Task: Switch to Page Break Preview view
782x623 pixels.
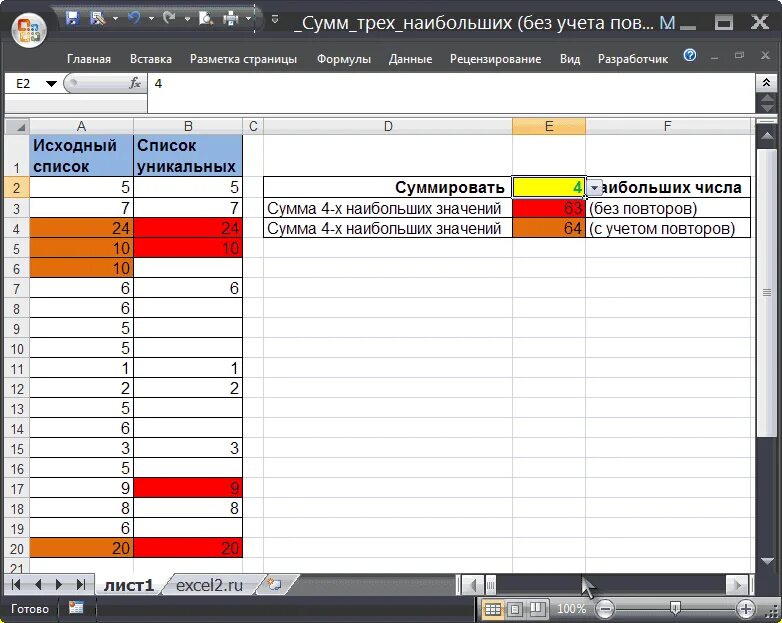Action: click(x=537, y=609)
